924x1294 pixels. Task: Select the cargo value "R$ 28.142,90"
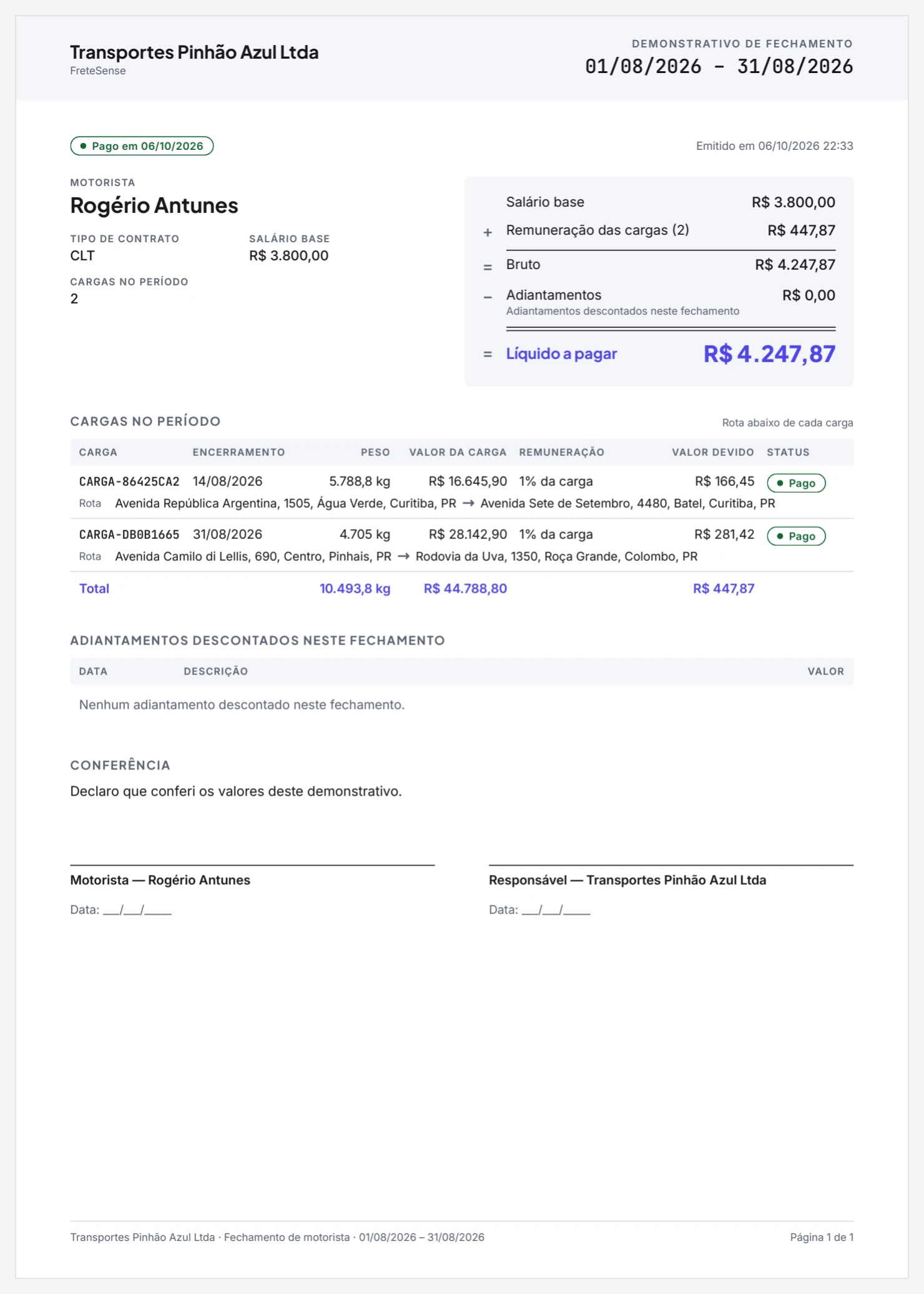point(468,535)
